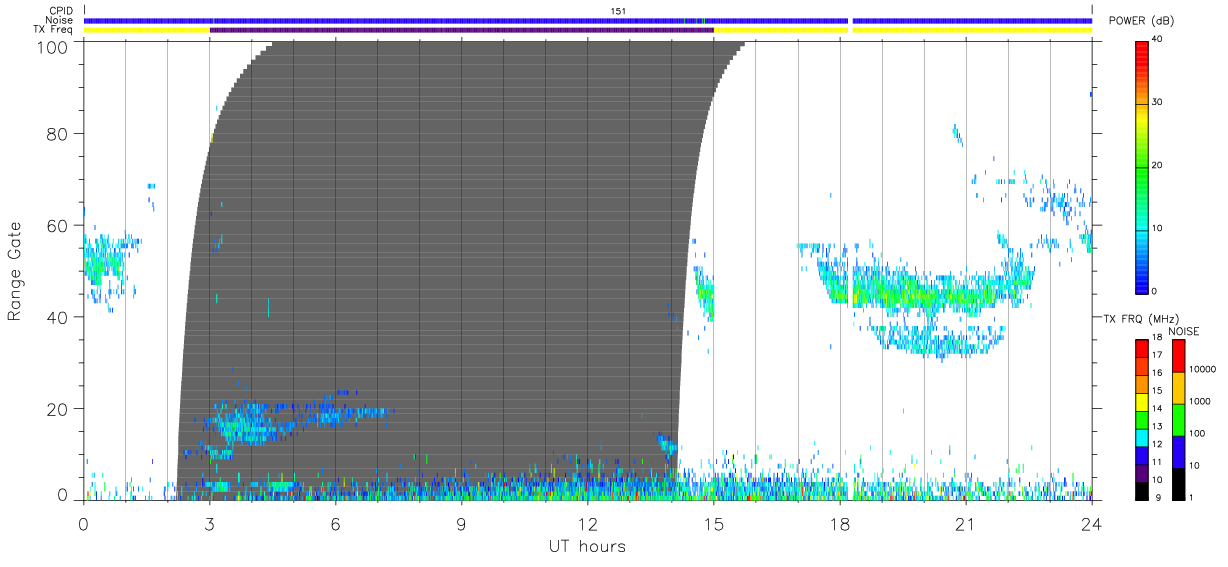This screenshot has height=567, width=1228.
Task: Click the blue 10 swatch in the NOISE legend
Action: coord(1179,452)
